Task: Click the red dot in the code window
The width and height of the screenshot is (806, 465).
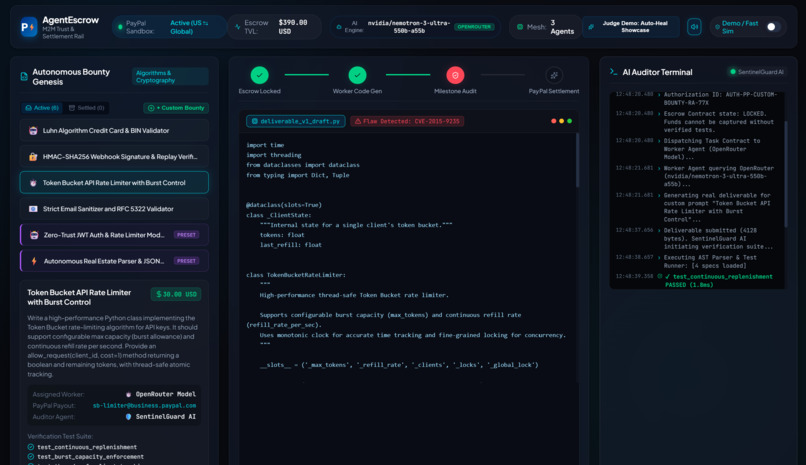Action: 553,121
